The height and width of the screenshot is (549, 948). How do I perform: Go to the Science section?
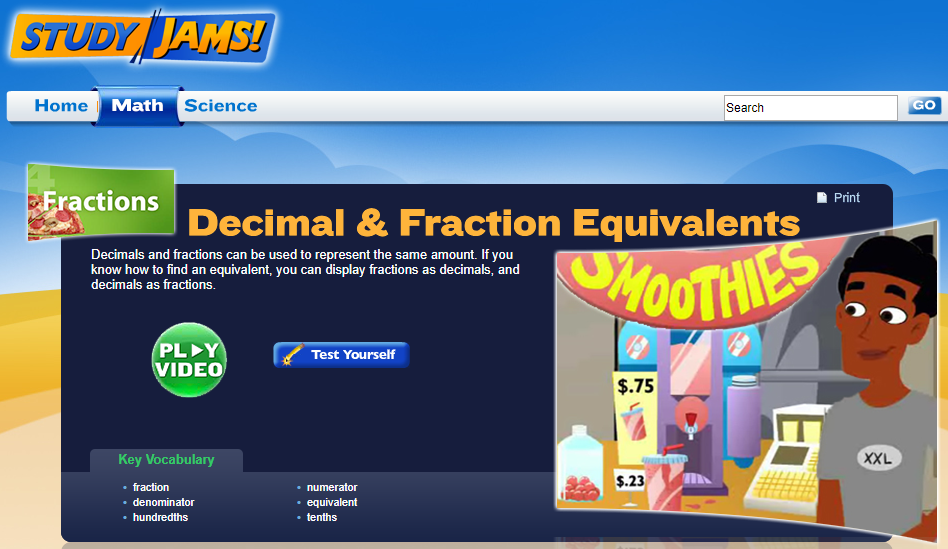click(221, 106)
